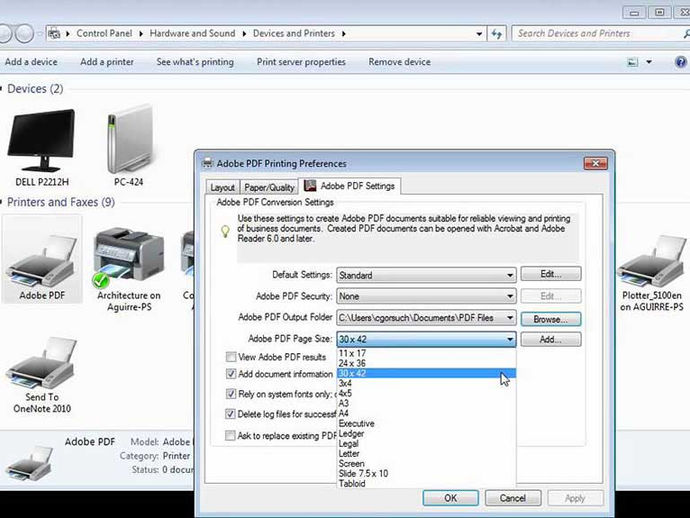This screenshot has width=690, height=518.
Task: Expand arrow after Control Panel breadcrumb
Action: pyautogui.click(x=141, y=34)
